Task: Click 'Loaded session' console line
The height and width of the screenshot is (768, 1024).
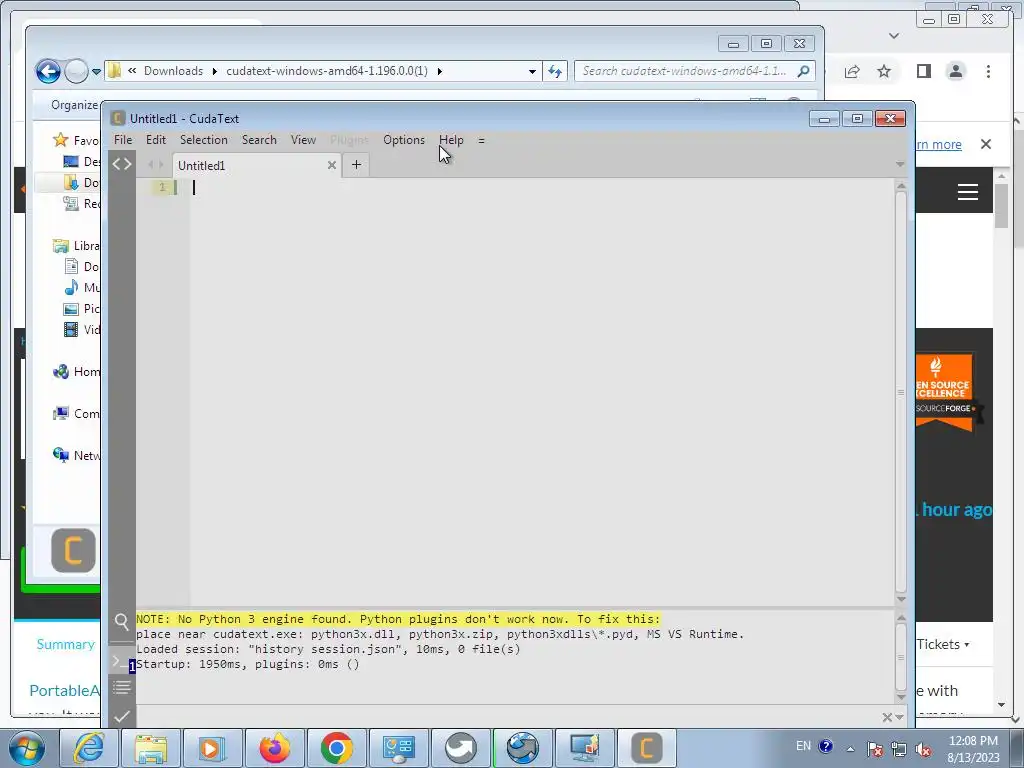Action: point(328,649)
